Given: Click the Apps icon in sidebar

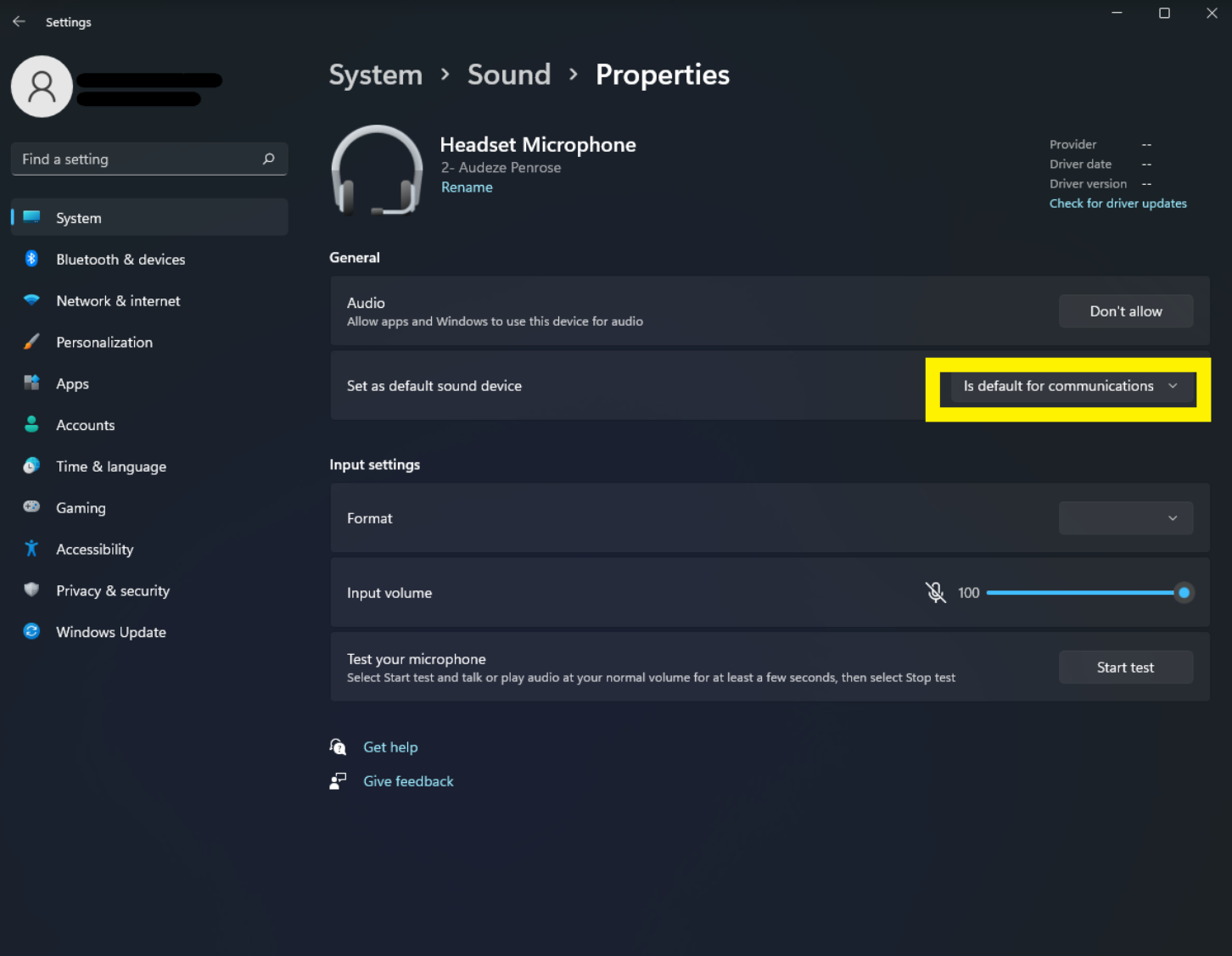Looking at the screenshot, I should click(31, 383).
